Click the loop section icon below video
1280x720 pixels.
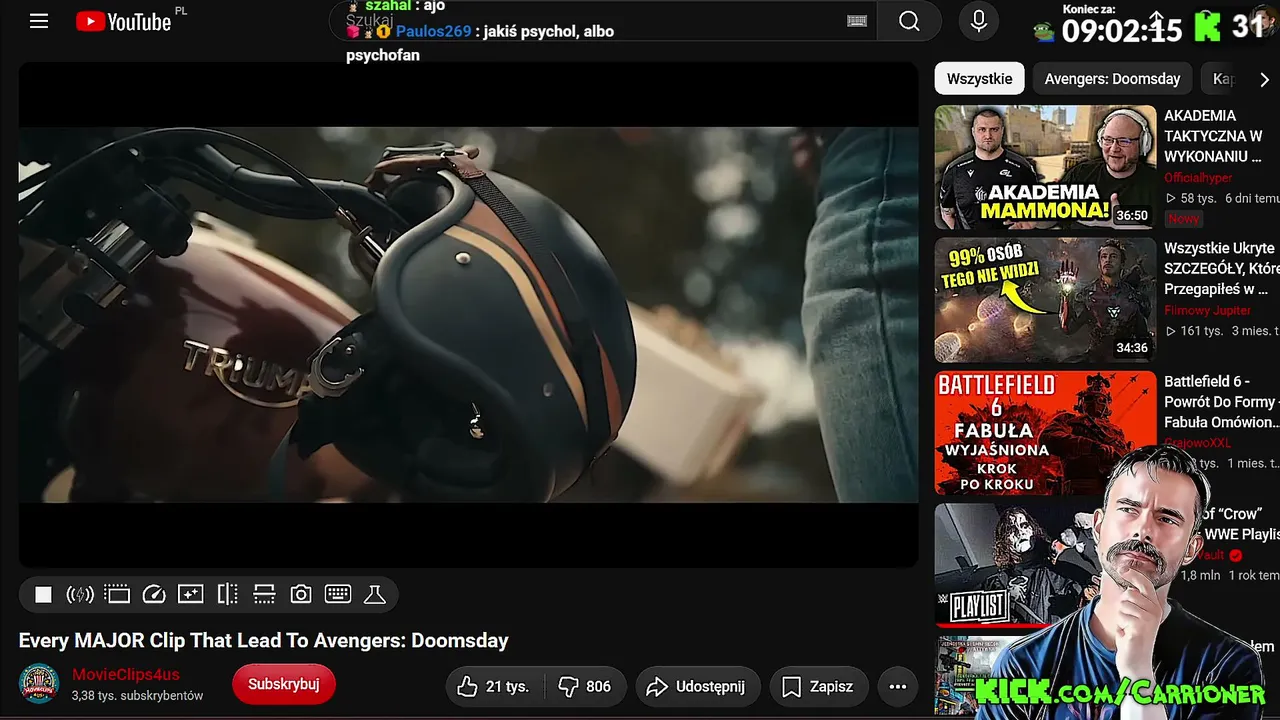click(264, 595)
